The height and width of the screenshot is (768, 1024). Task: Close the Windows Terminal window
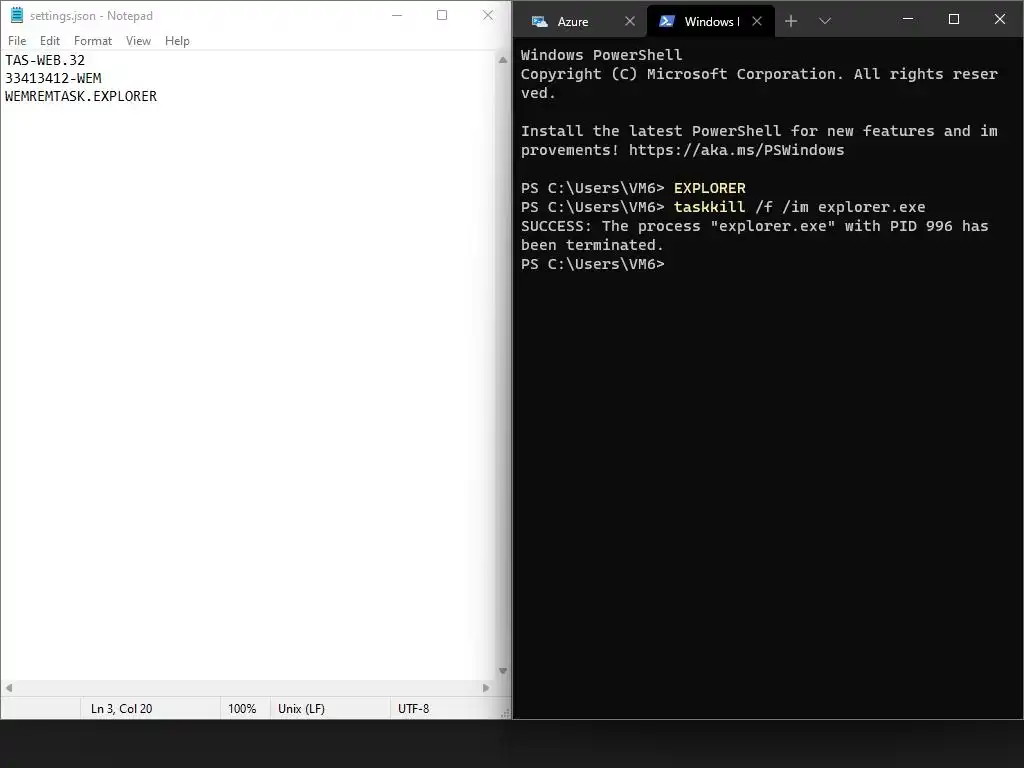click(x=1000, y=19)
